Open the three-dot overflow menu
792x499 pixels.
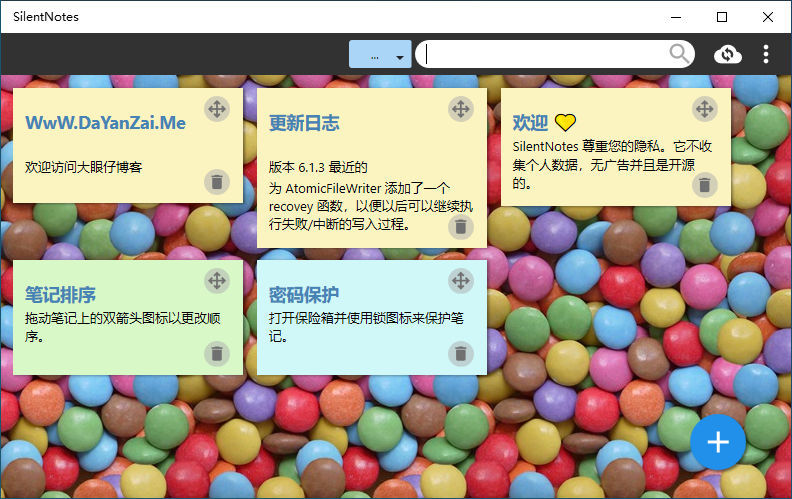pos(766,54)
